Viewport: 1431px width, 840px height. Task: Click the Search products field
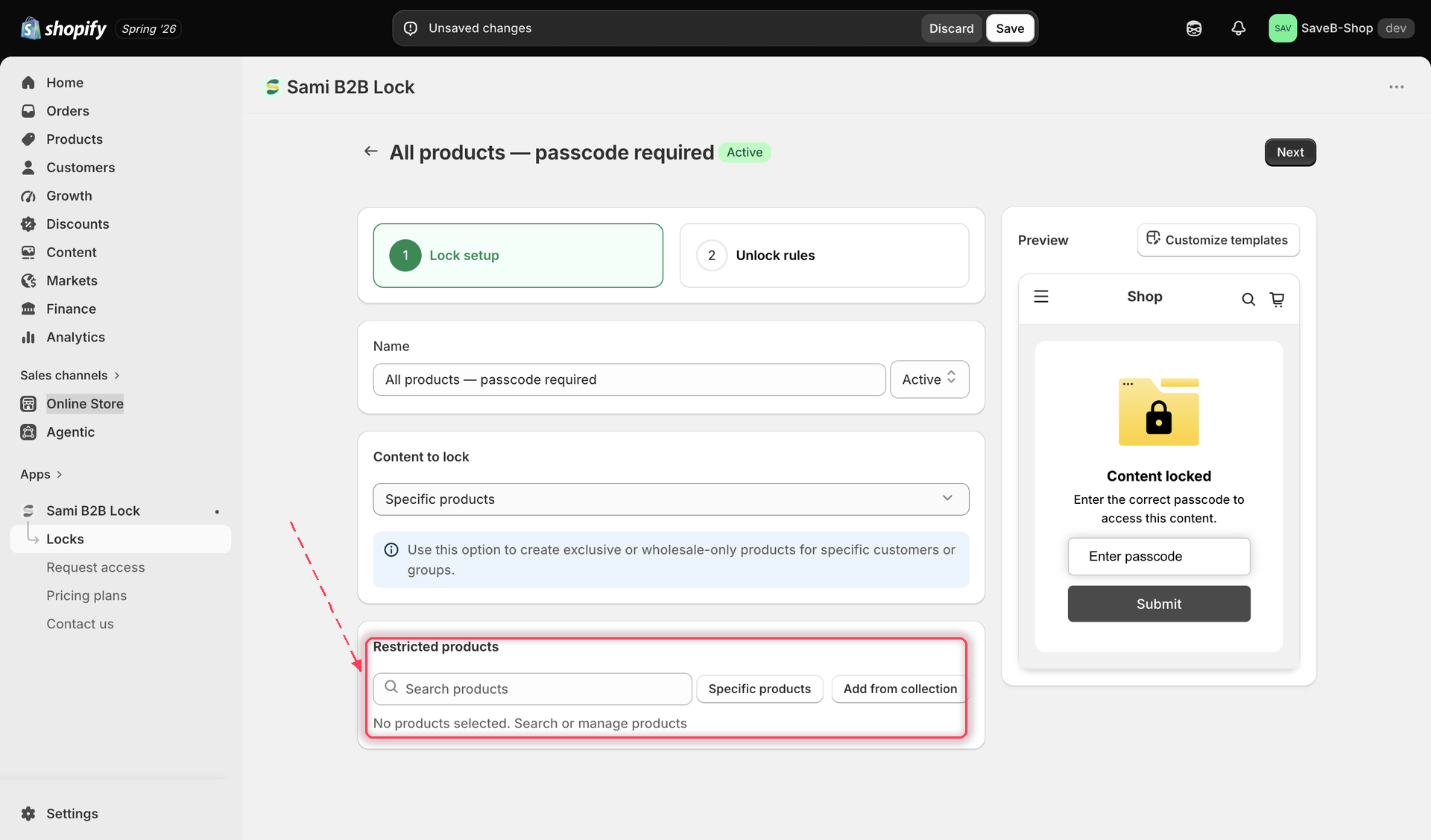coord(532,689)
